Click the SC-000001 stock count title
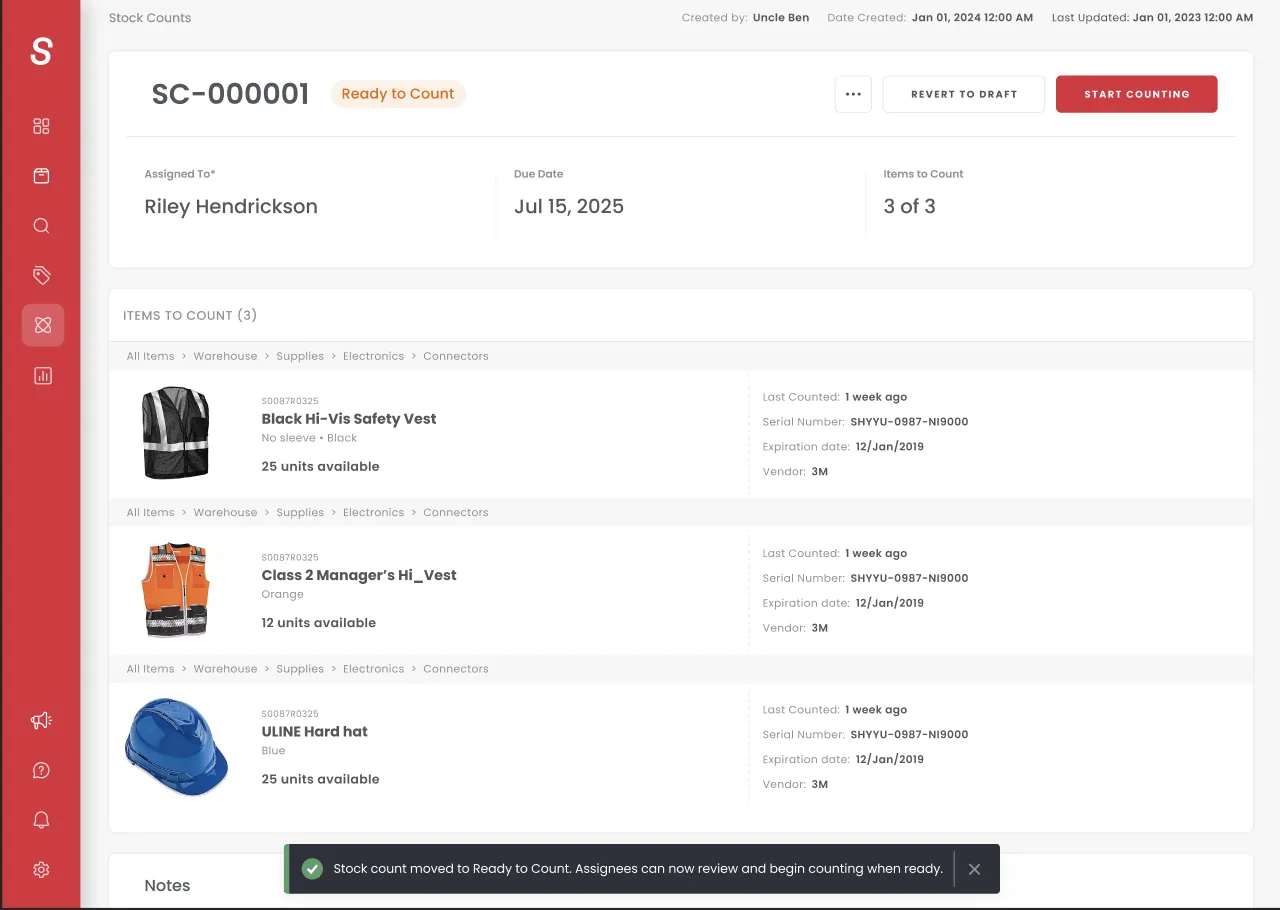This screenshot has width=1280, height=910. [230, 94]
